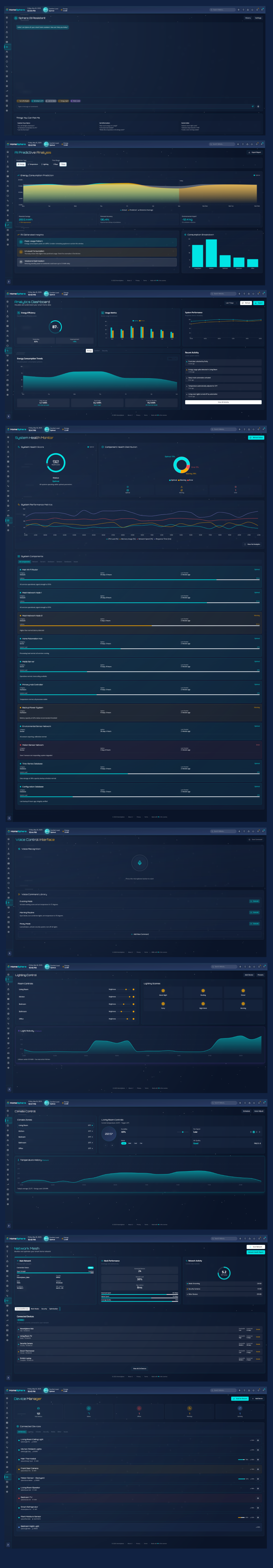Click Scan for Devices on Device Manager
273x1568 pixels.
point(240,1399)
